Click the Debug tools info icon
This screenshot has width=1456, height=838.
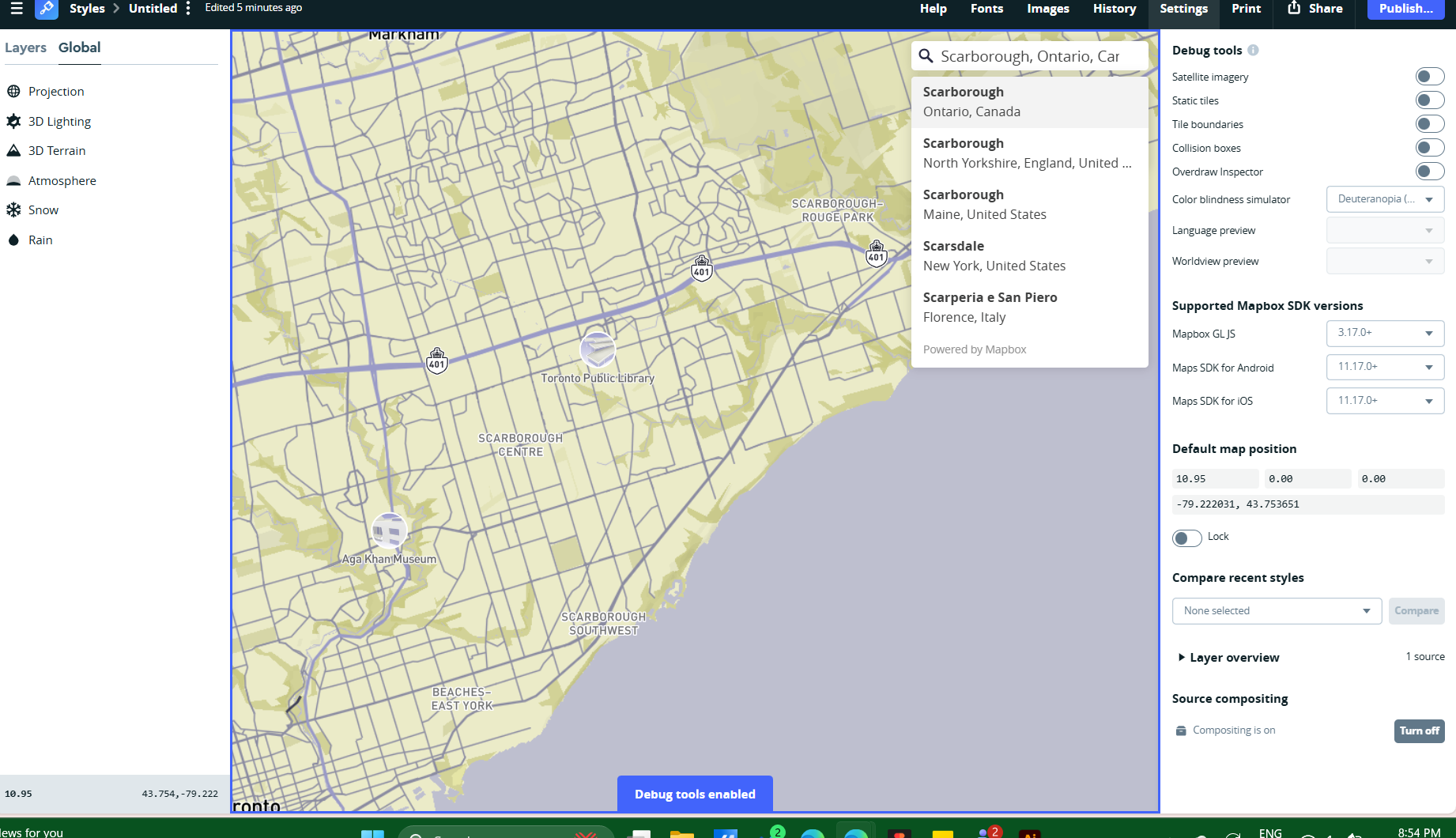point(1253,51)
